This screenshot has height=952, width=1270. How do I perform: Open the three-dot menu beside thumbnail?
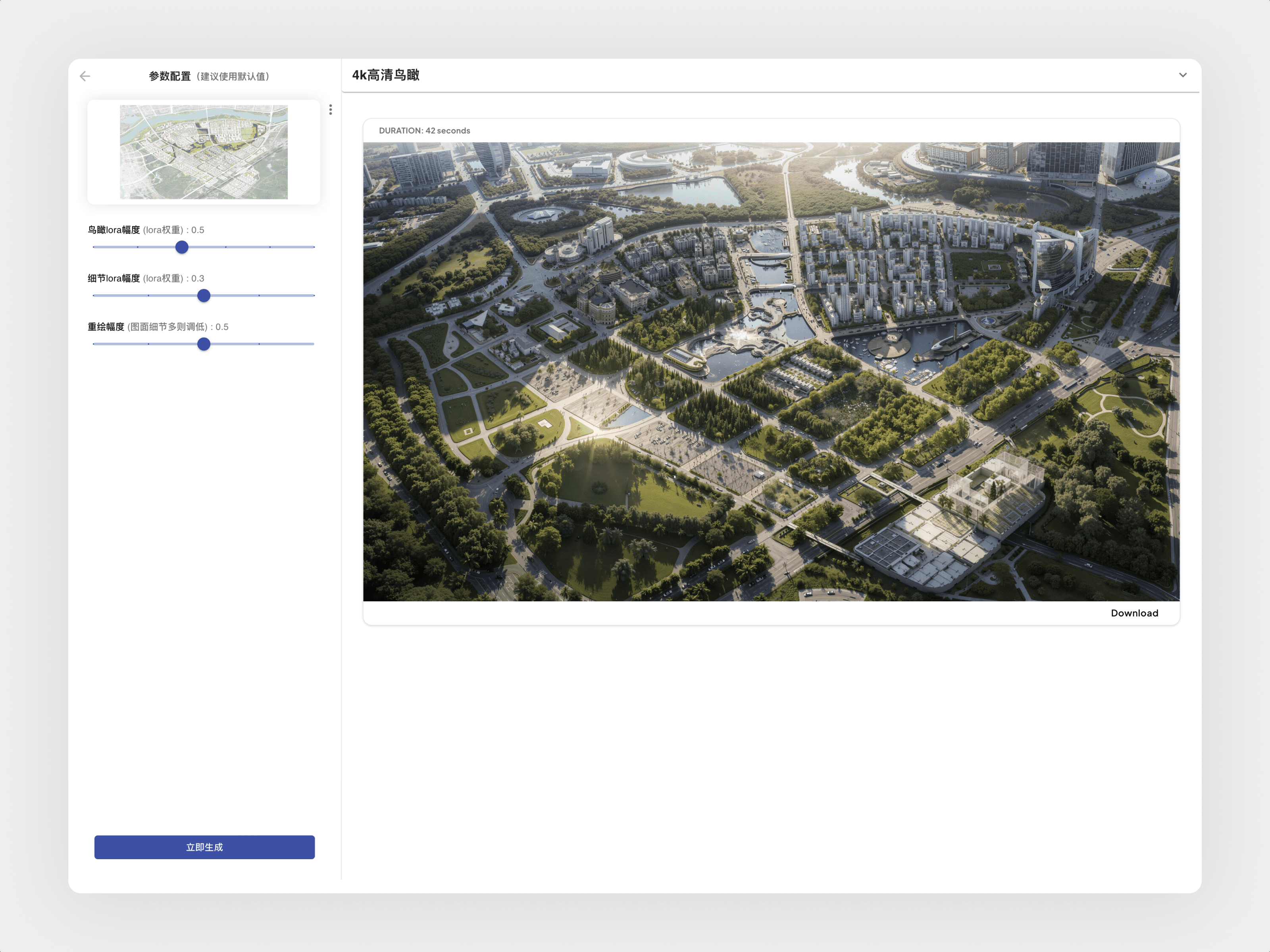pos(331,109)
